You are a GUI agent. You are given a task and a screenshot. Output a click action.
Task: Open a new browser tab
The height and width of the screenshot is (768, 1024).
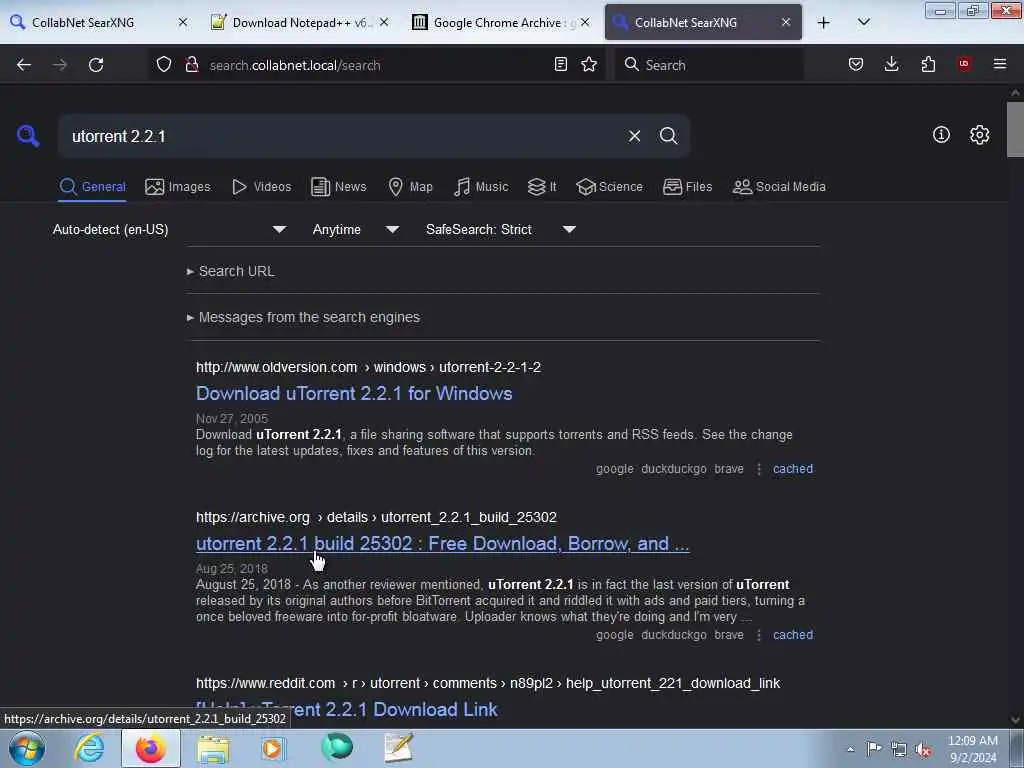pyautogui.click(x=824, y=23)
